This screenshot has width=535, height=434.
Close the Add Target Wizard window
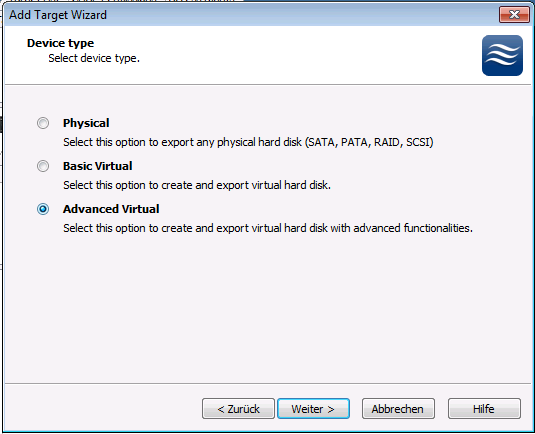coord(514,15)
